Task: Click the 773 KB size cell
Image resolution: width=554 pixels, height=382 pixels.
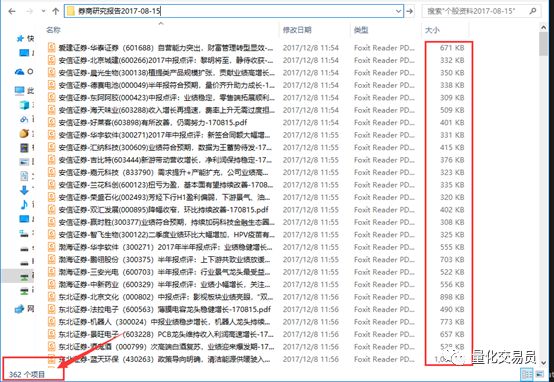Action: click(x=452, y=322)
